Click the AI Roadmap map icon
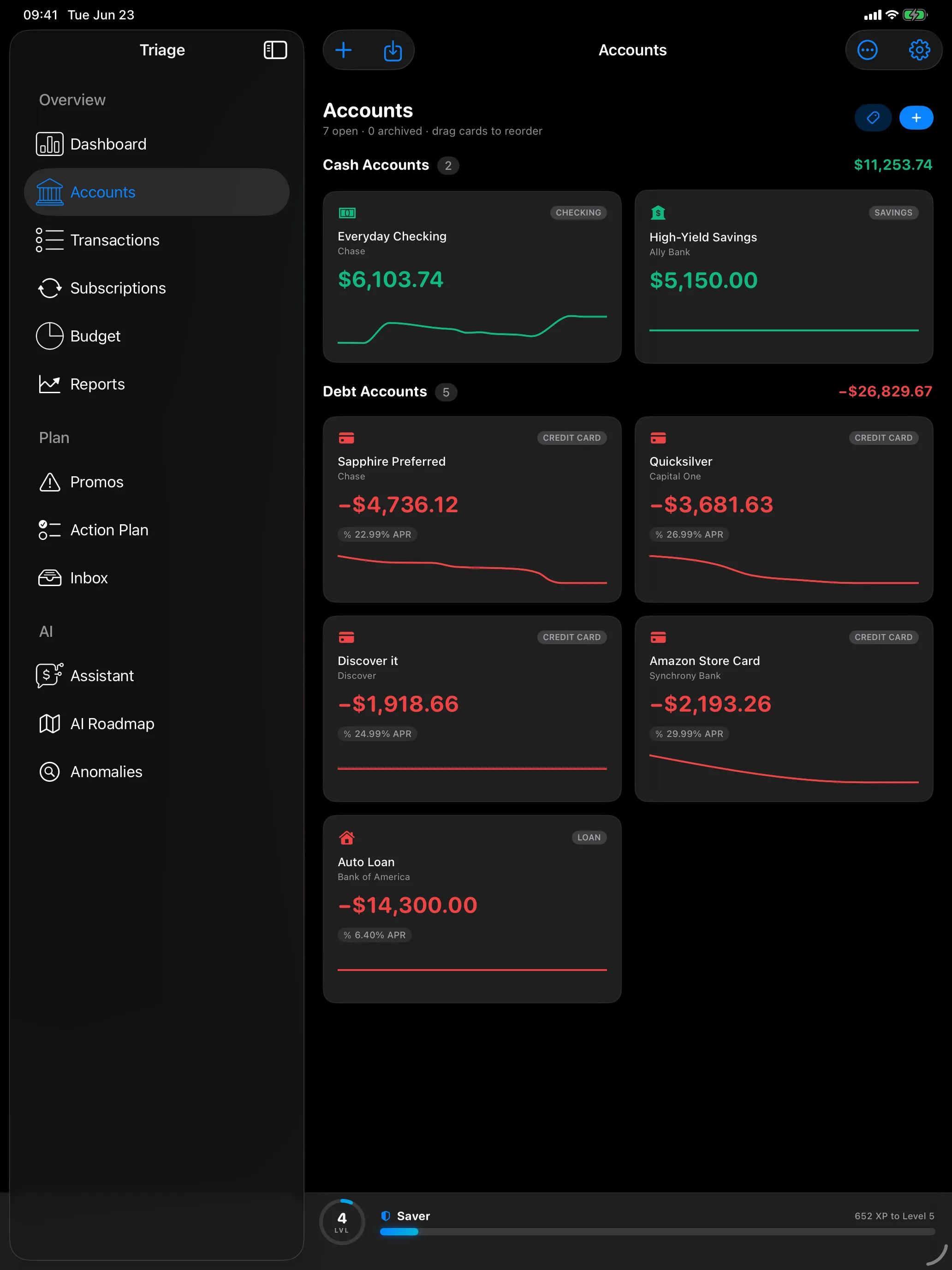Screen dimensions: 952x1270 coord(49,724)
